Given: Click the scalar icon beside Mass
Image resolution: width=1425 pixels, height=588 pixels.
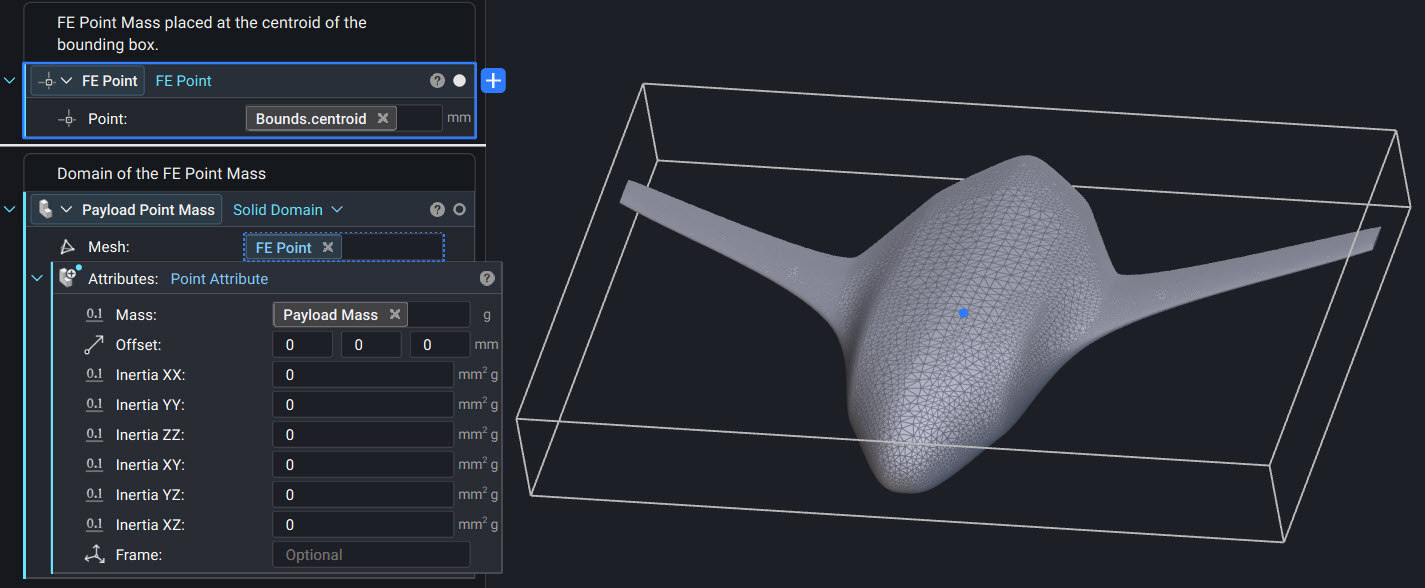Looking at the screenshot, I should click(x=94, y=315).
